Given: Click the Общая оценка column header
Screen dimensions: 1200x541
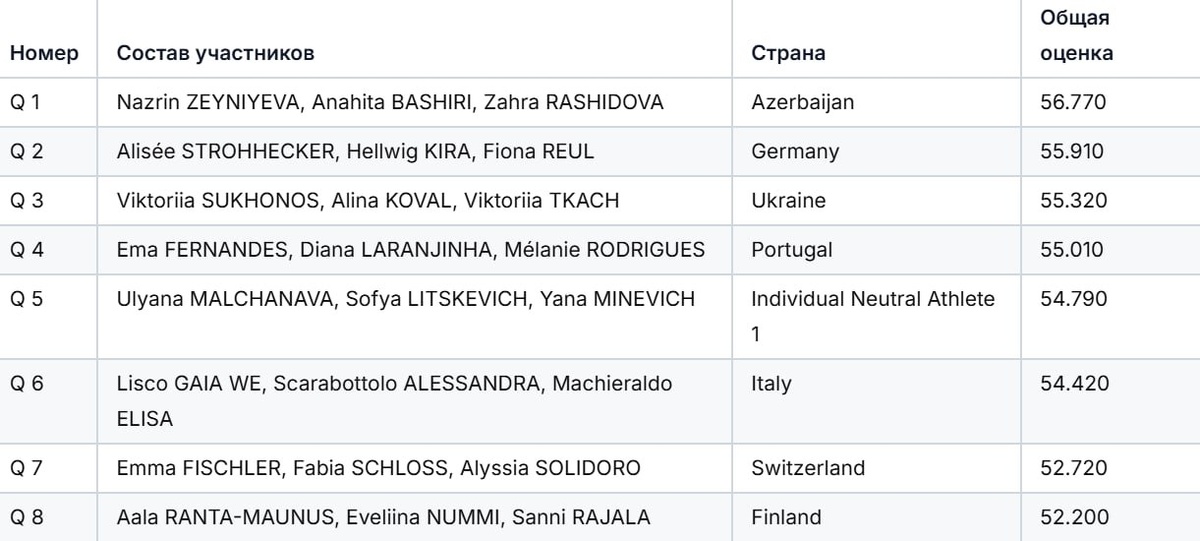Looking at the screenshot, I should coord(1076,36).
